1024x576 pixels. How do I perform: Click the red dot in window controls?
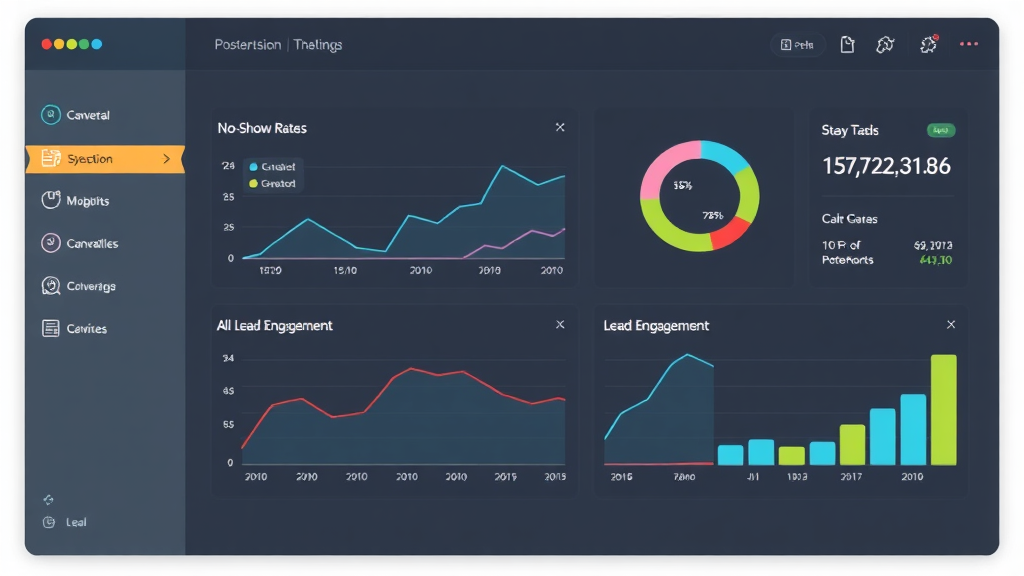pos(46,44)
